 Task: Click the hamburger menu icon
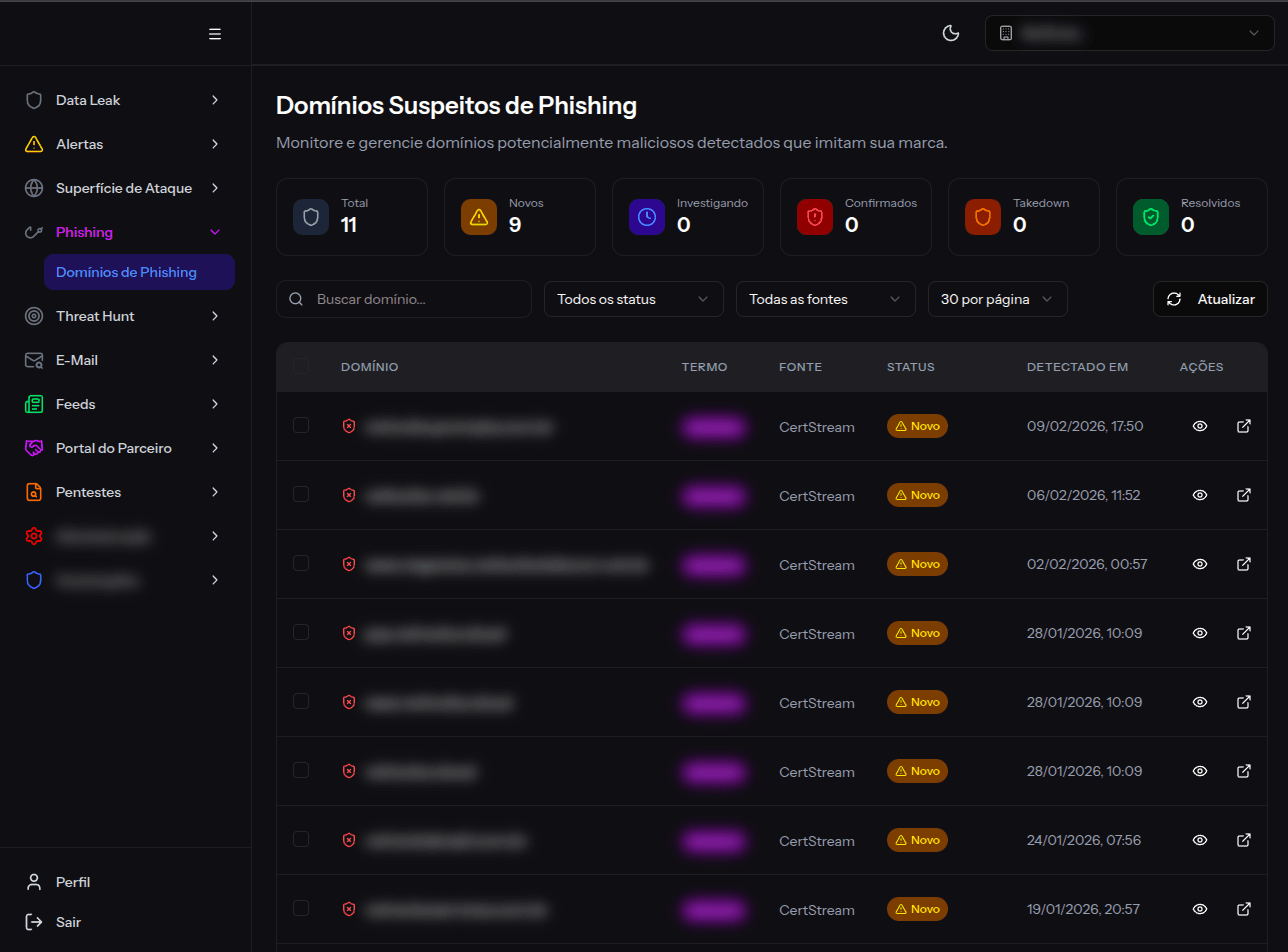tap(215, 33)
